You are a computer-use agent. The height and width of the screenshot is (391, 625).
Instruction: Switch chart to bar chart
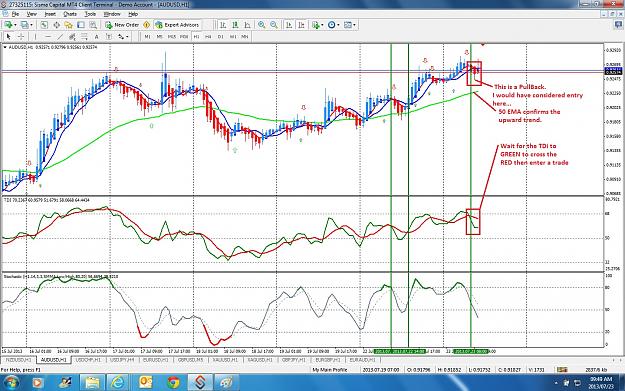223,25
